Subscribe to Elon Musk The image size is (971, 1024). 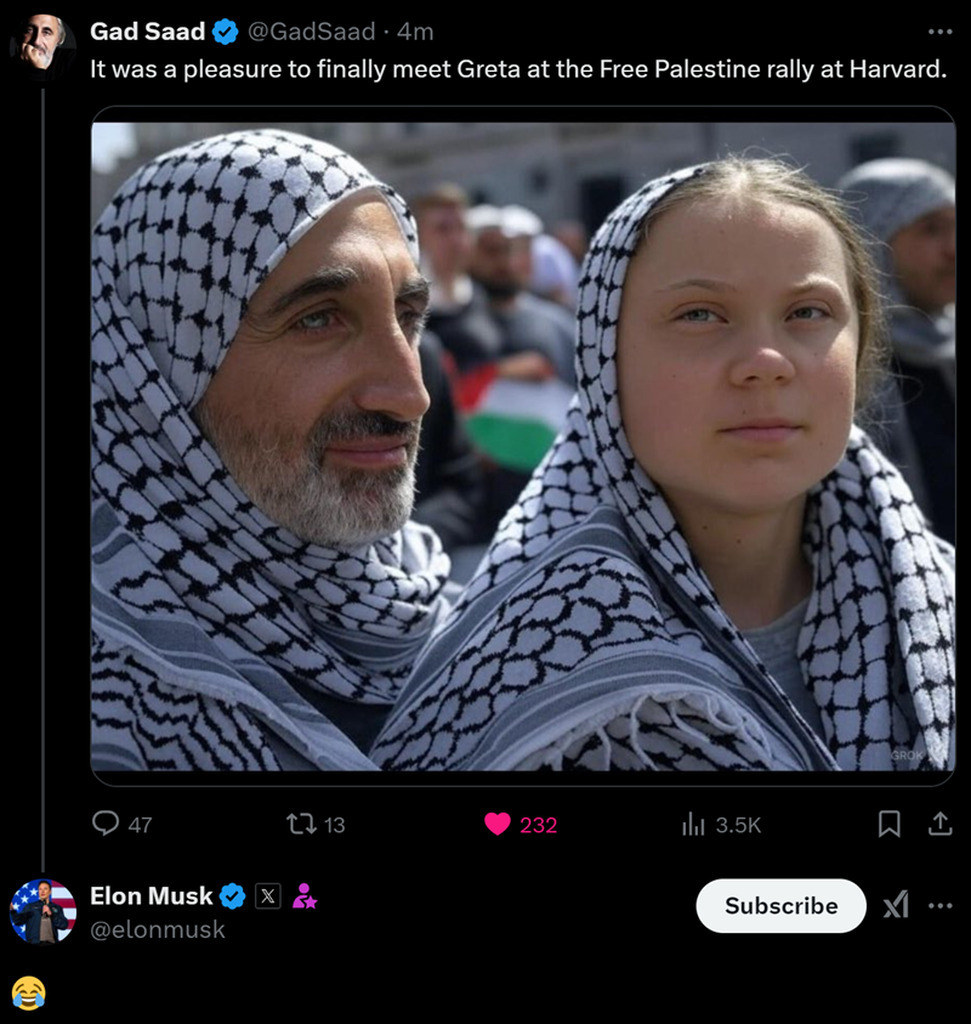[x=780, y=906]
